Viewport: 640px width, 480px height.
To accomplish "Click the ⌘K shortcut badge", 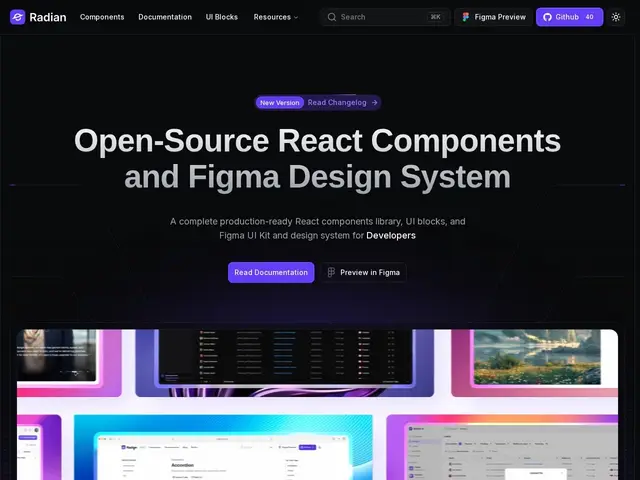I will [x=436, y=17].
